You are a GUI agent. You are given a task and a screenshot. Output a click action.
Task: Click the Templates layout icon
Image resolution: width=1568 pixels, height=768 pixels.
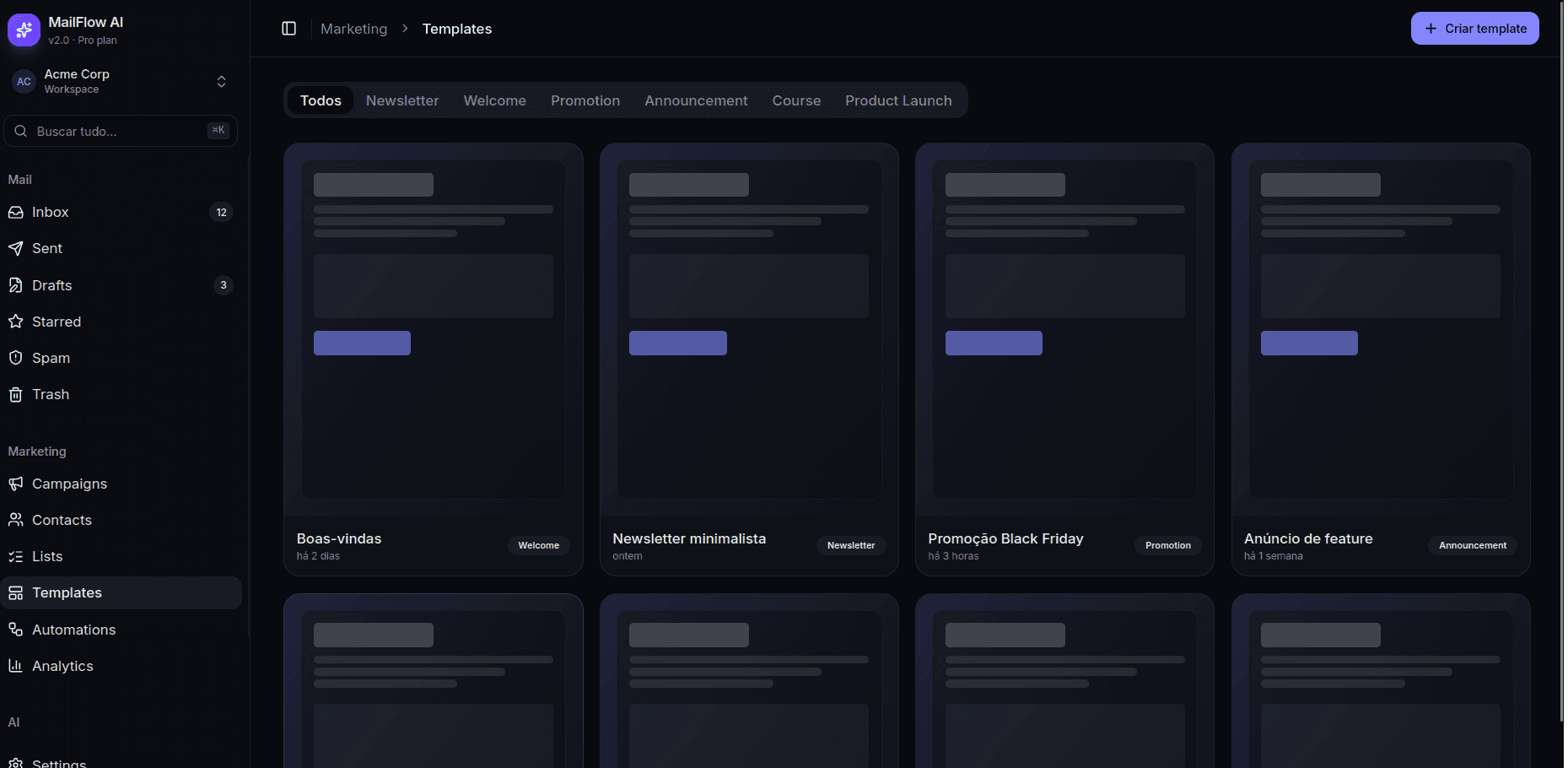click(16, 592)
